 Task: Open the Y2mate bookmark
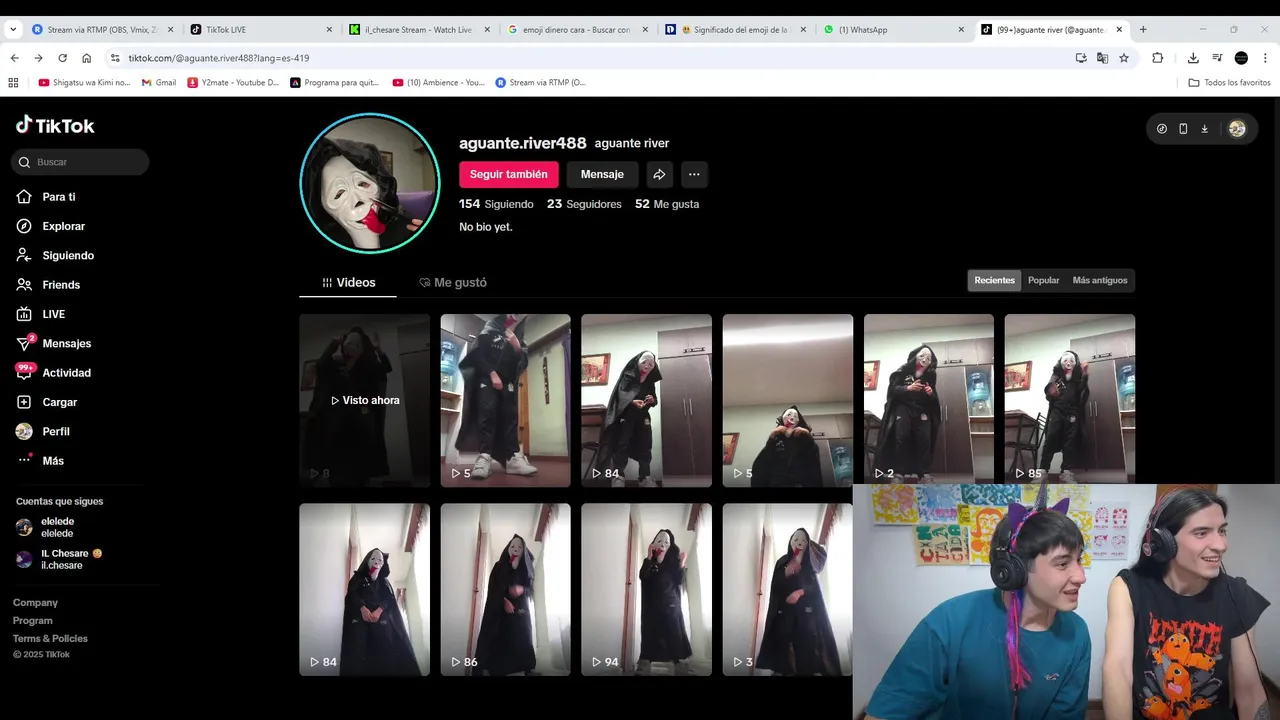pos(233,83)
